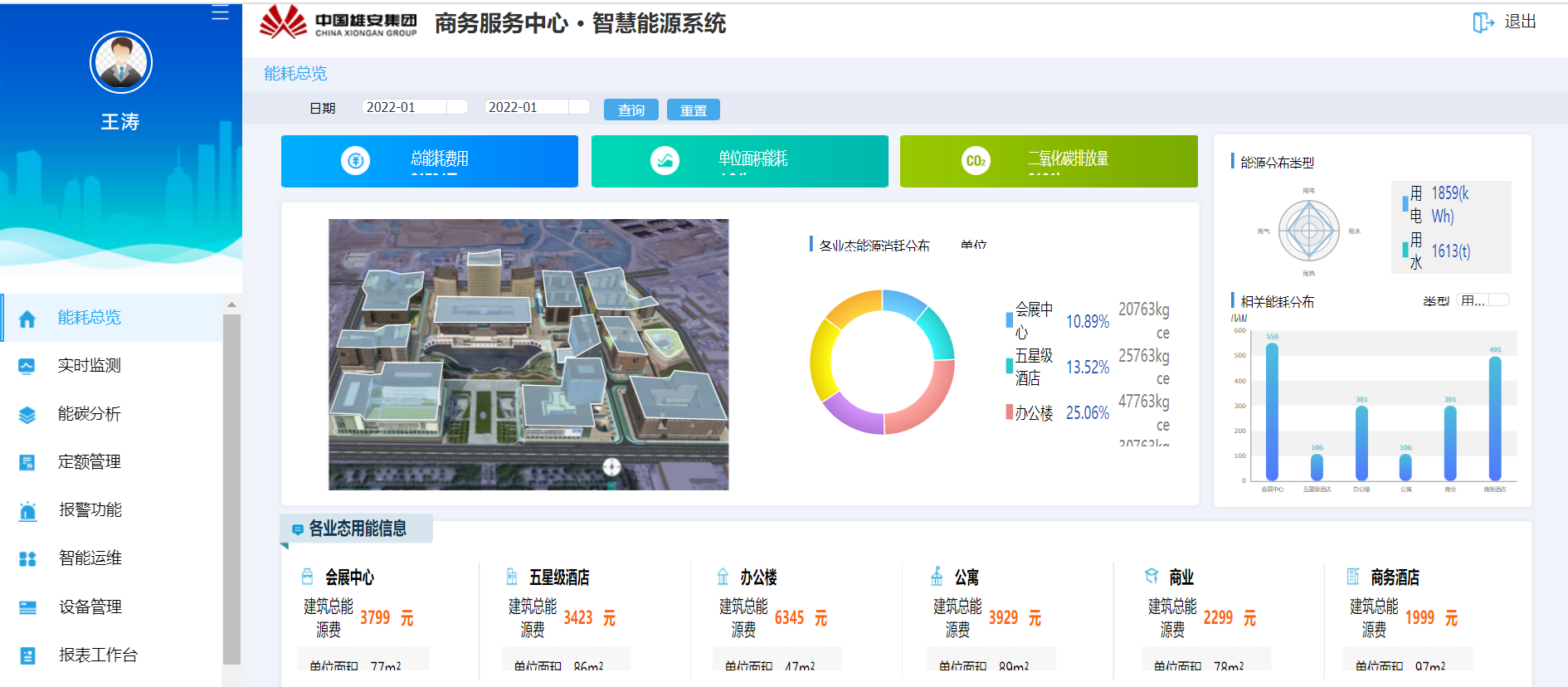Click the 公寓 card building icon

coord(937,576)
